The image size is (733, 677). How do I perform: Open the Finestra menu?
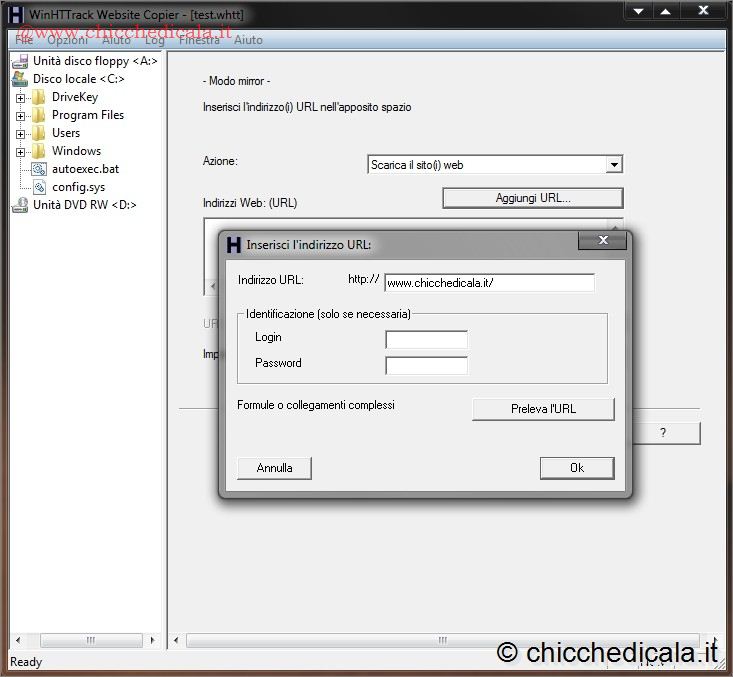point(199,40)
